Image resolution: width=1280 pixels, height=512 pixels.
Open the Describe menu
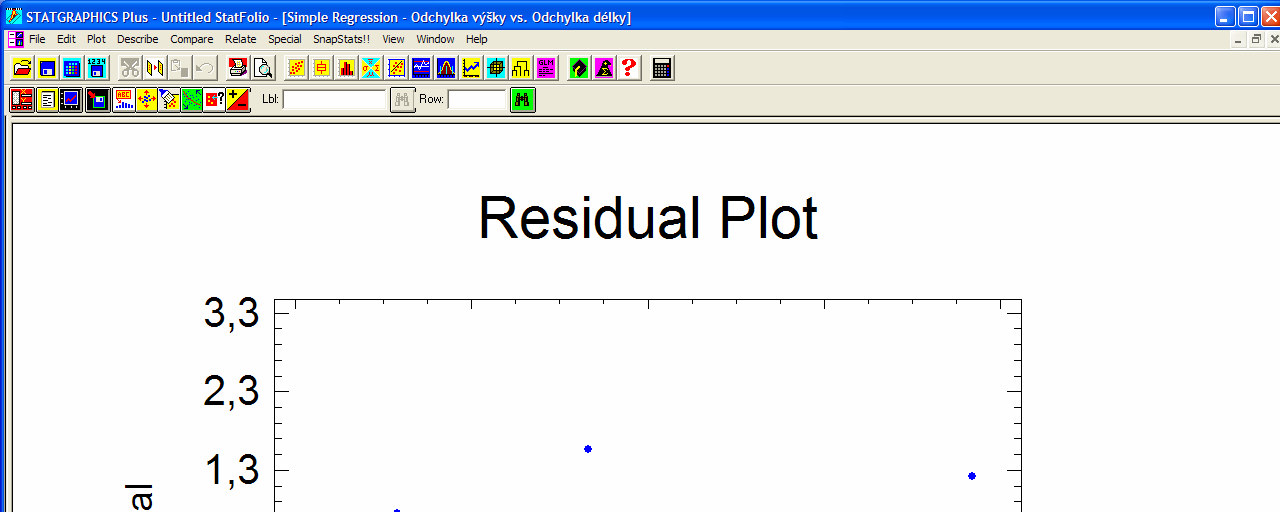138,39
